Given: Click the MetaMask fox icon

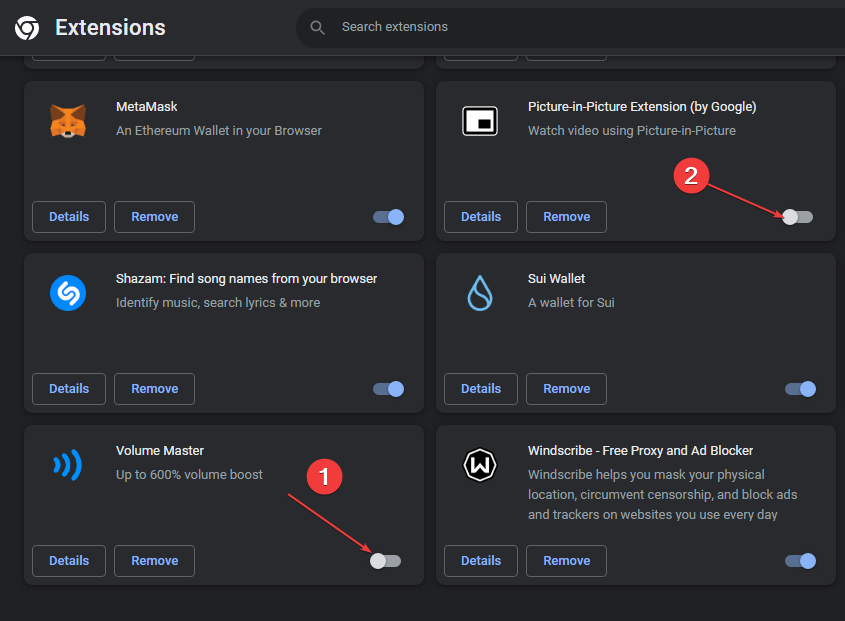Looking at the screenshot, I should pyautogui.click(x=68, y=122).
